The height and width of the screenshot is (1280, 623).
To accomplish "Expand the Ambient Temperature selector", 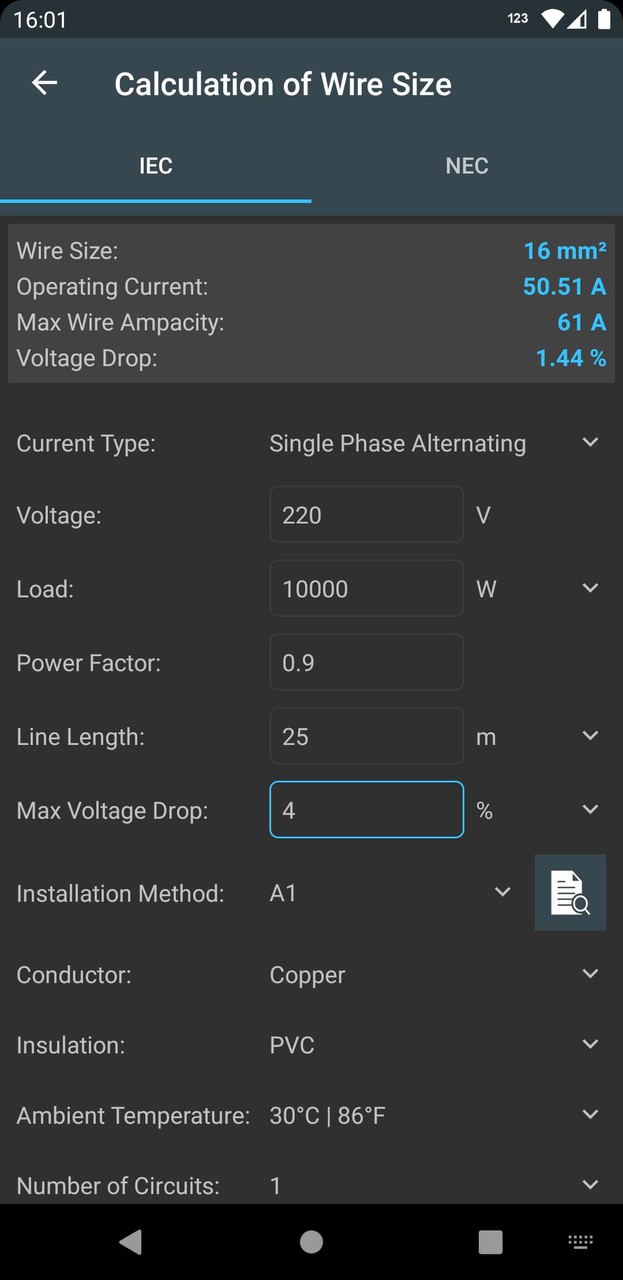I will tap(590, 1114).
